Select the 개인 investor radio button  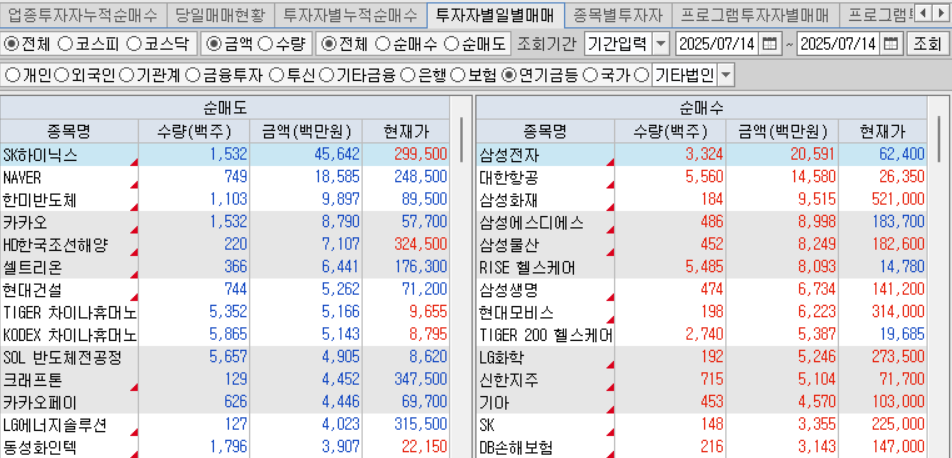coord(12,75)
